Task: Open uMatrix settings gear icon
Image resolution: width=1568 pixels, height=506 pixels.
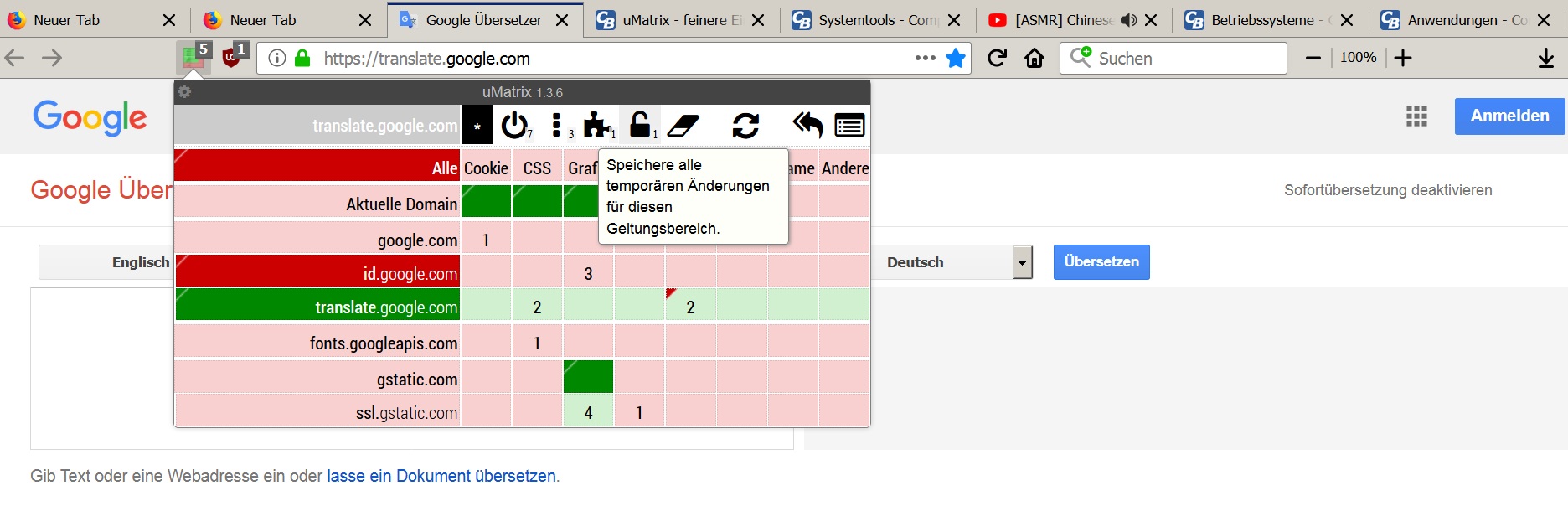Action: pos(185,92)
